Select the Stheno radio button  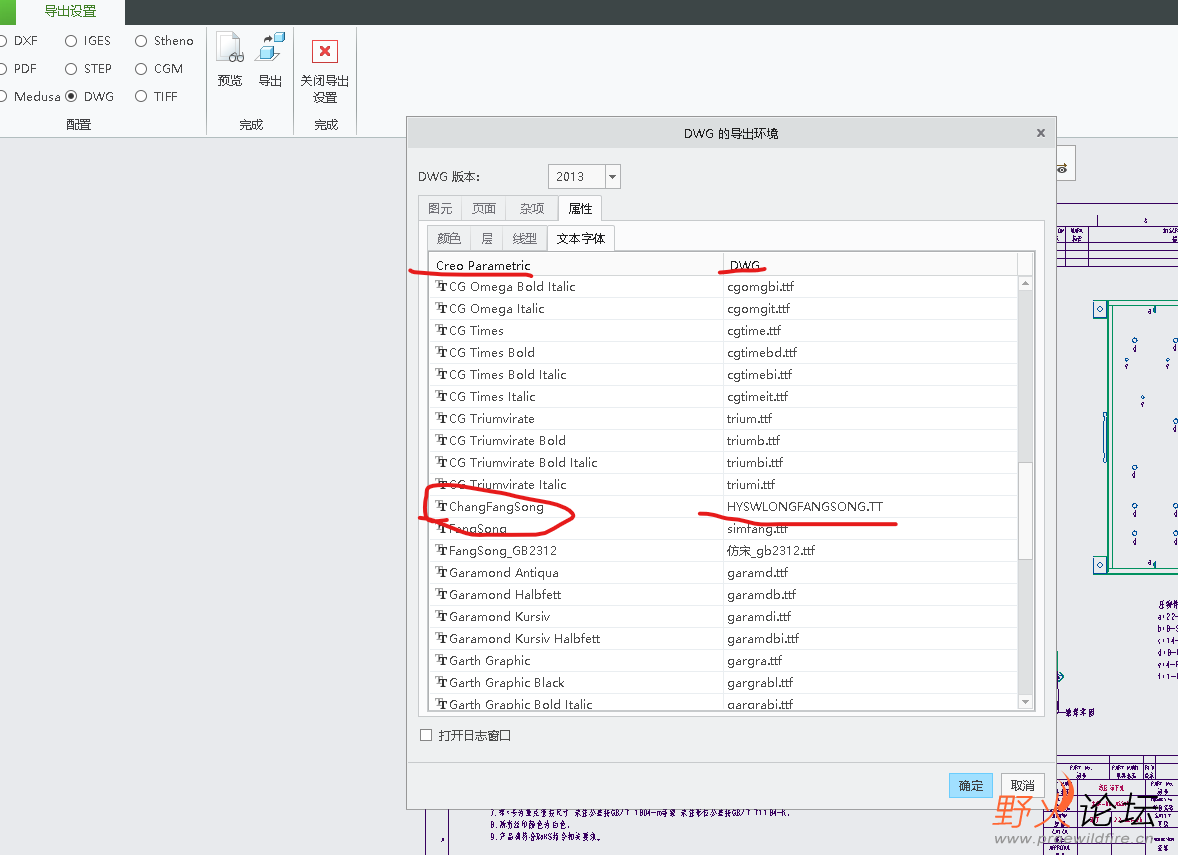(141, 41)
